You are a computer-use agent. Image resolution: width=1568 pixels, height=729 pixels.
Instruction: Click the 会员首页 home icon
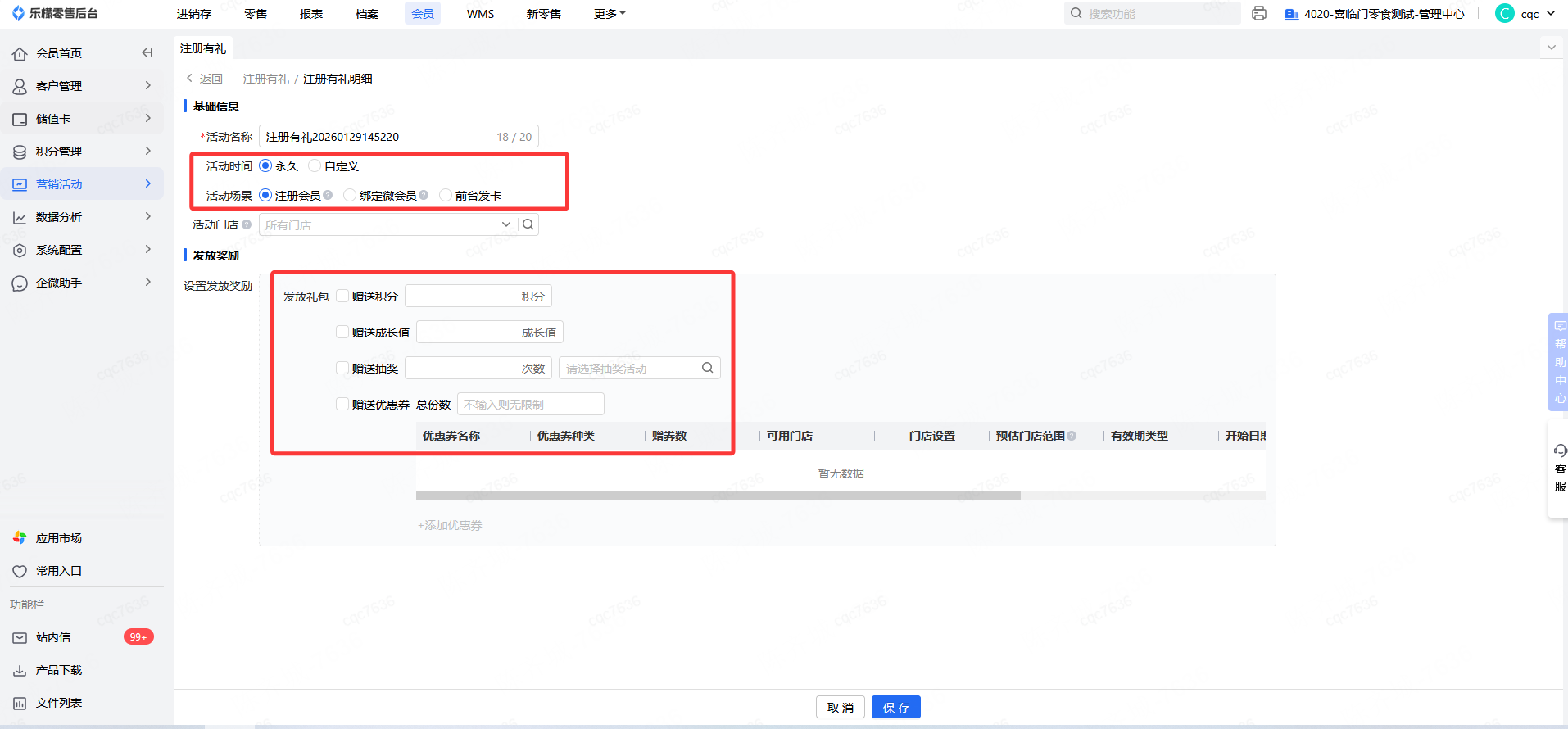[20, 53]
